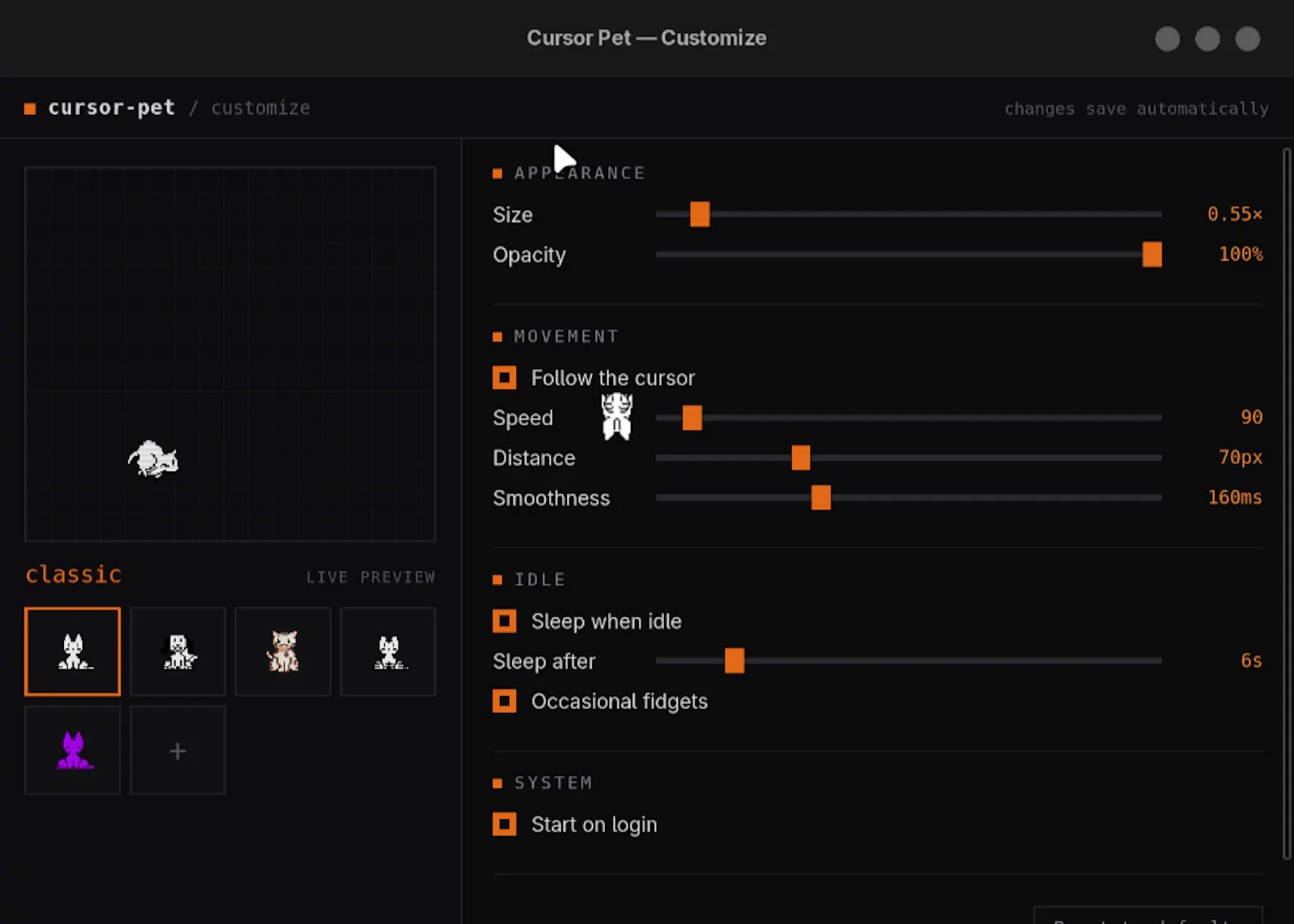The image size is (1294, 924).
Task: Click the changes save automatically text
Action: coord(1136,108)
